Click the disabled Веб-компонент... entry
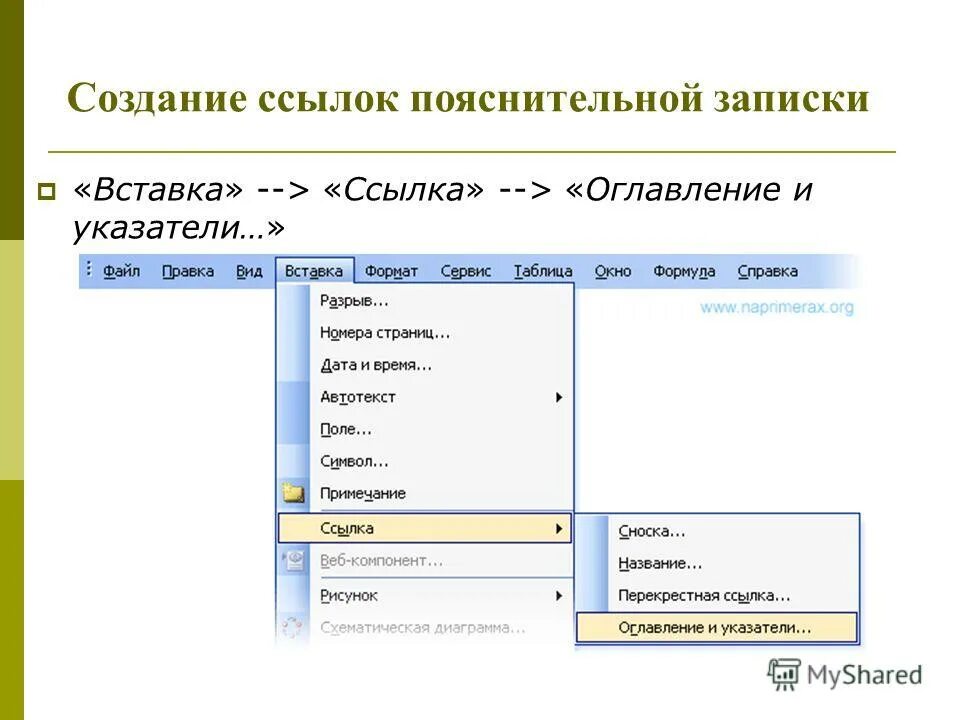Image resolution: width=960 pixels, height=720 pixels. point(425,561)
